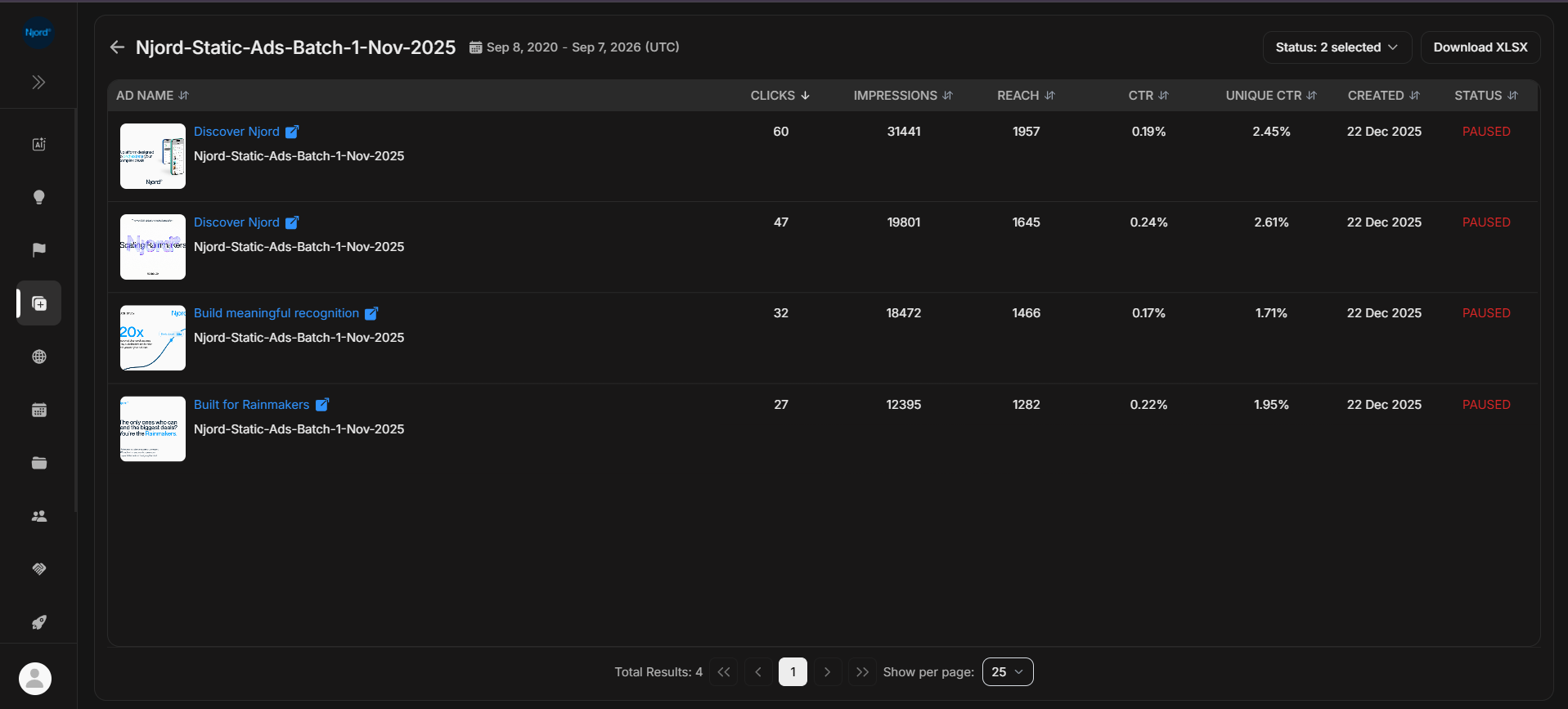The image size is (1568, 709).
Task: Open the folder sidebar icon
Action: coord(38,463)
